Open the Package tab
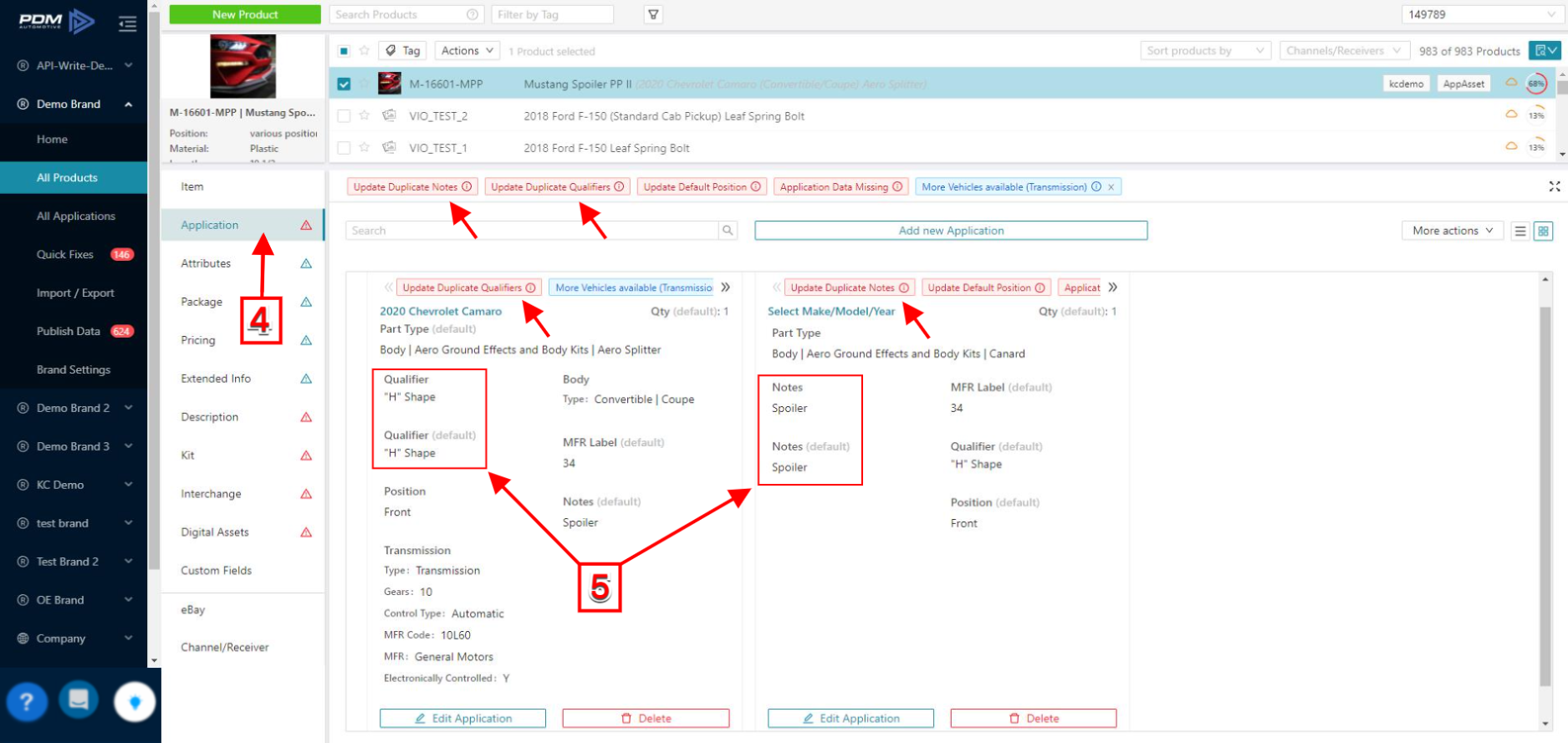 pyautogui.click(x=243, y=302)
